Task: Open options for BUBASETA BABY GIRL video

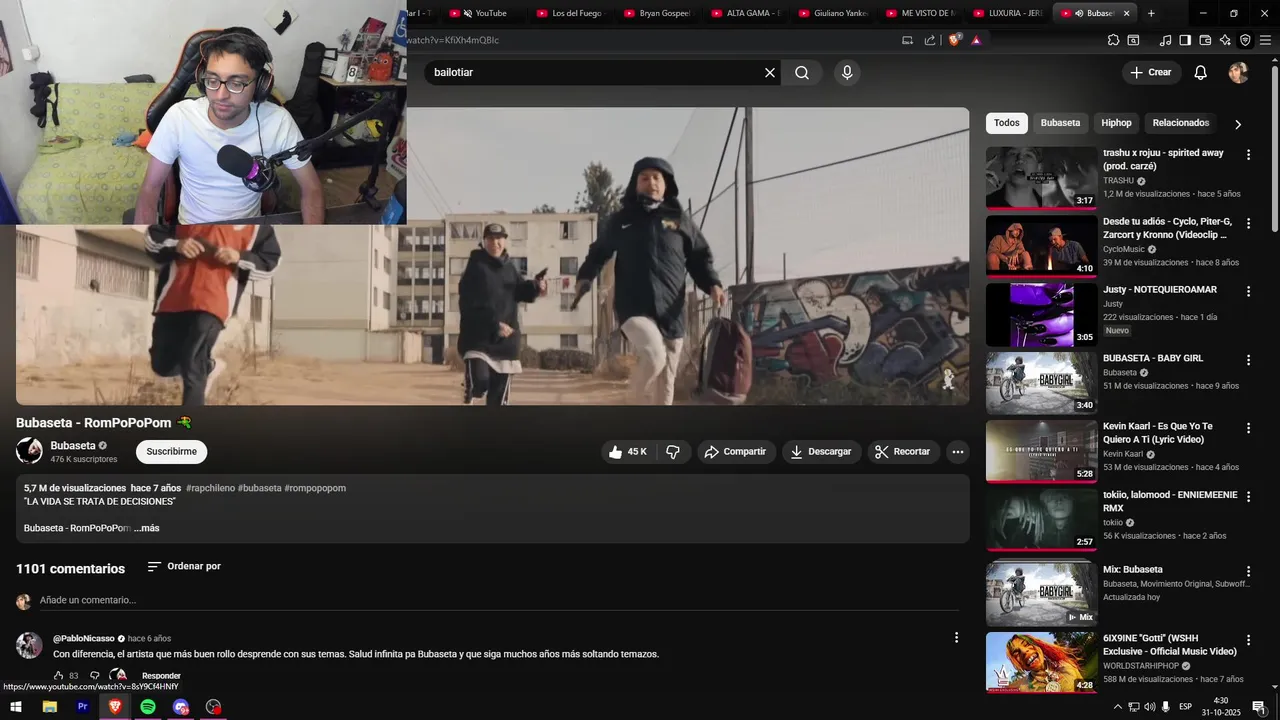Action: (x=1248, y=360)
